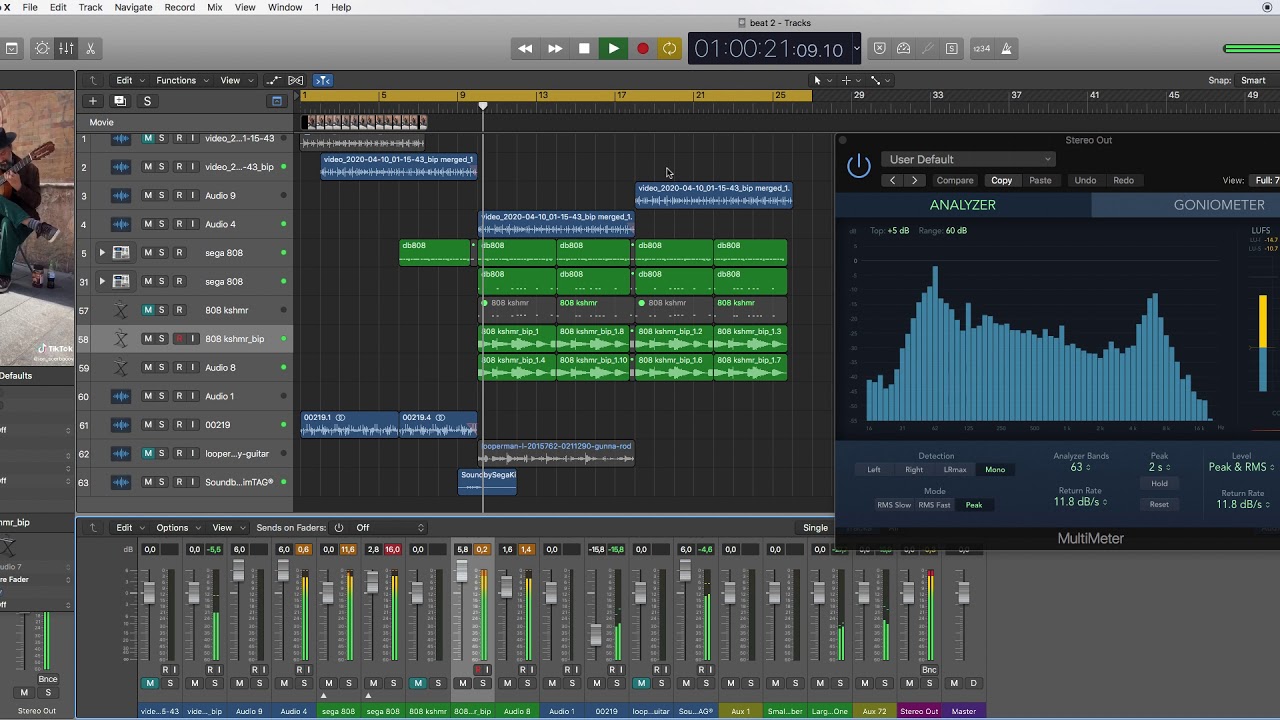The image size is (1280, 720).
Task: Go to previous MultiMeter preset arrow
Action: tap(892, 181)
